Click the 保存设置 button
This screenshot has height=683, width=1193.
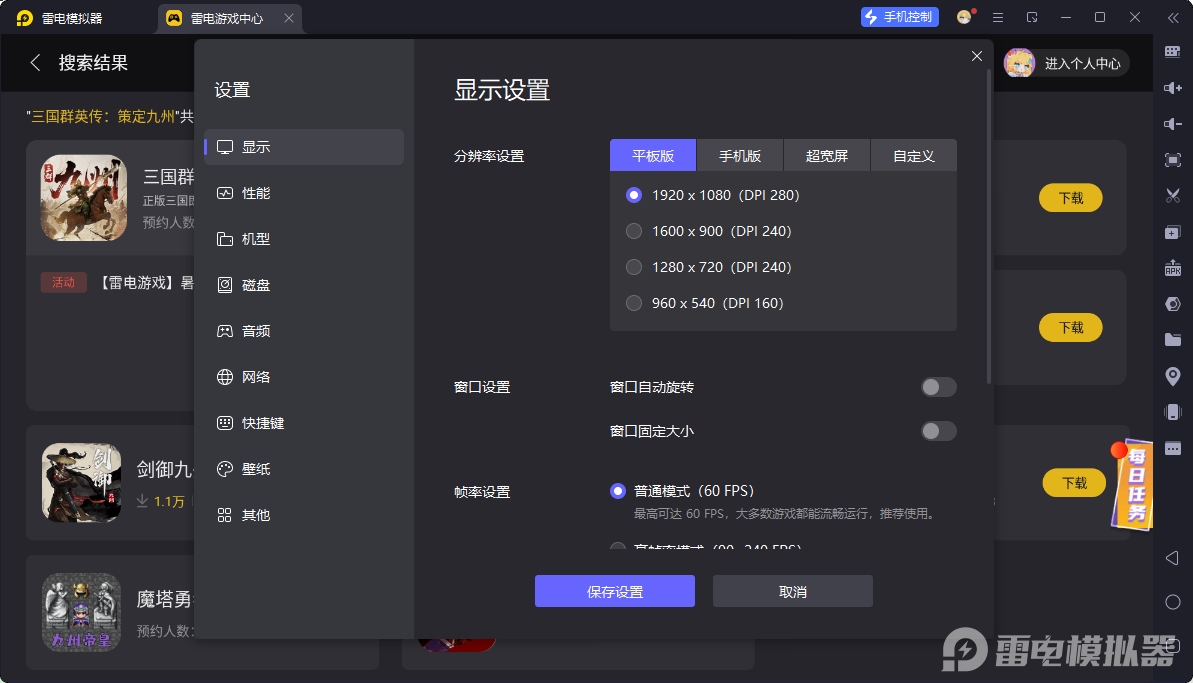pyautogui.click(x=614, y=591)
